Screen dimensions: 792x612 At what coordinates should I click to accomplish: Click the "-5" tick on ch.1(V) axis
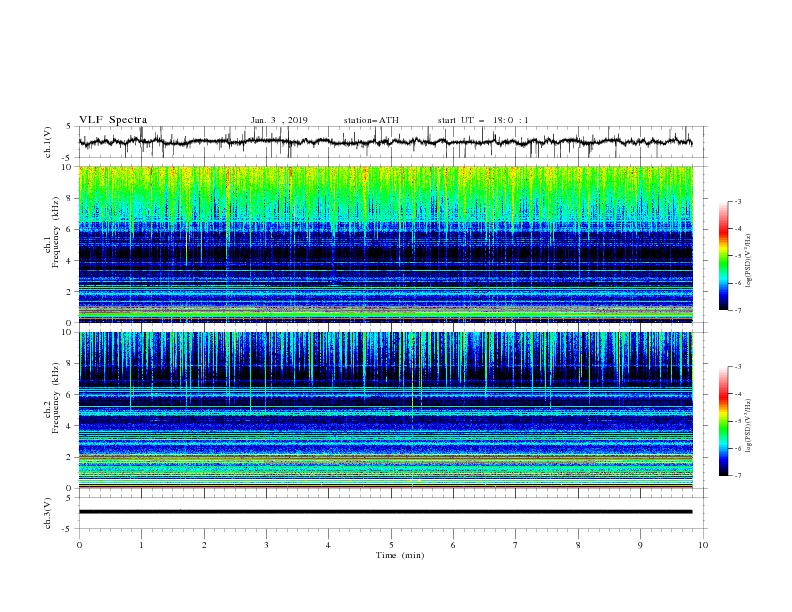click(x=68, y=158)
